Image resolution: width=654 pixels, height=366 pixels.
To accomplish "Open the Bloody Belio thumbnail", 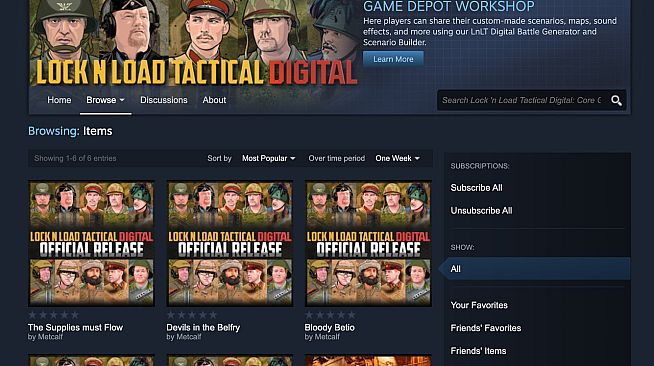I will 368,243.
